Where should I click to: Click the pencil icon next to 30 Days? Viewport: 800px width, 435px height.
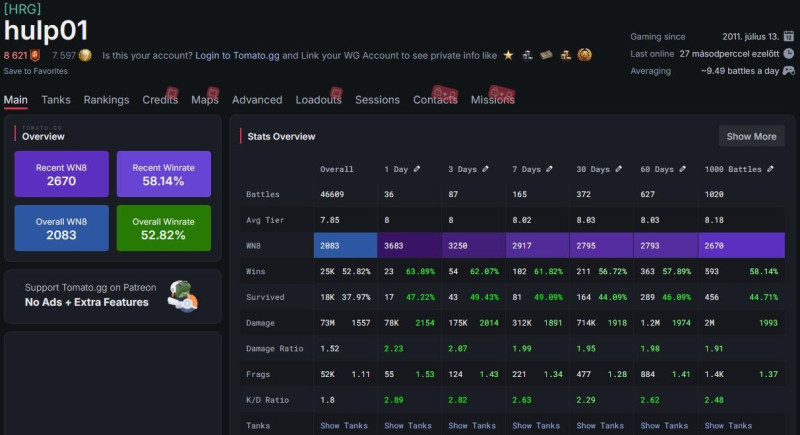click(x=618, y=169)
